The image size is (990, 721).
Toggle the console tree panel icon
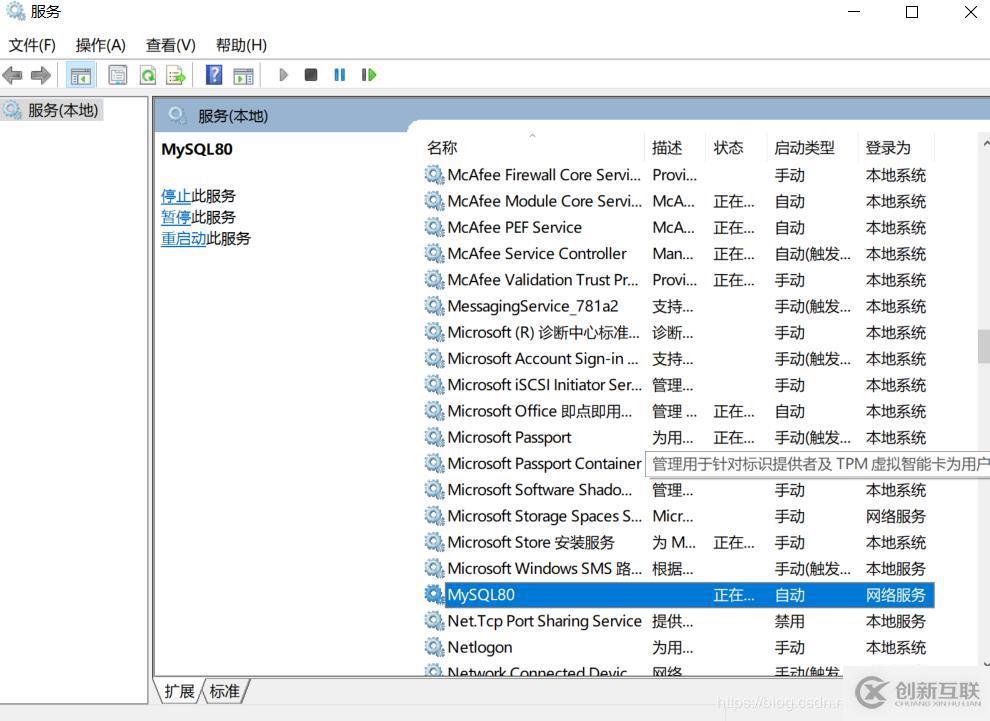click(80, 74)
